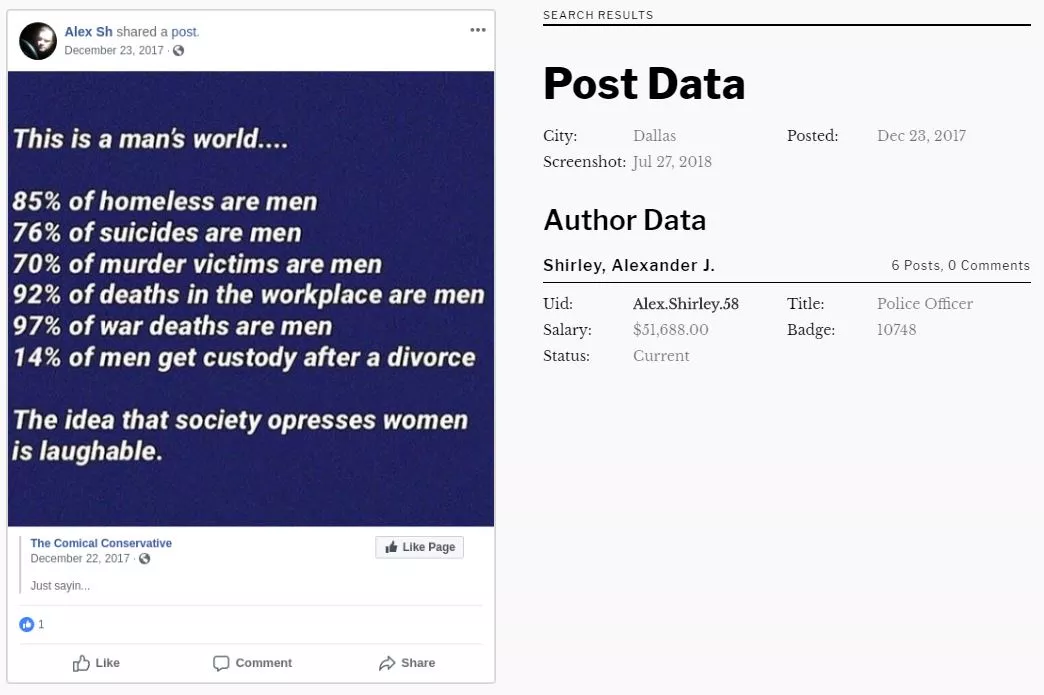Open Alex Sh profile picture
The height and width of the screenshot is (695, 1044).
click(x=38, y=41)
